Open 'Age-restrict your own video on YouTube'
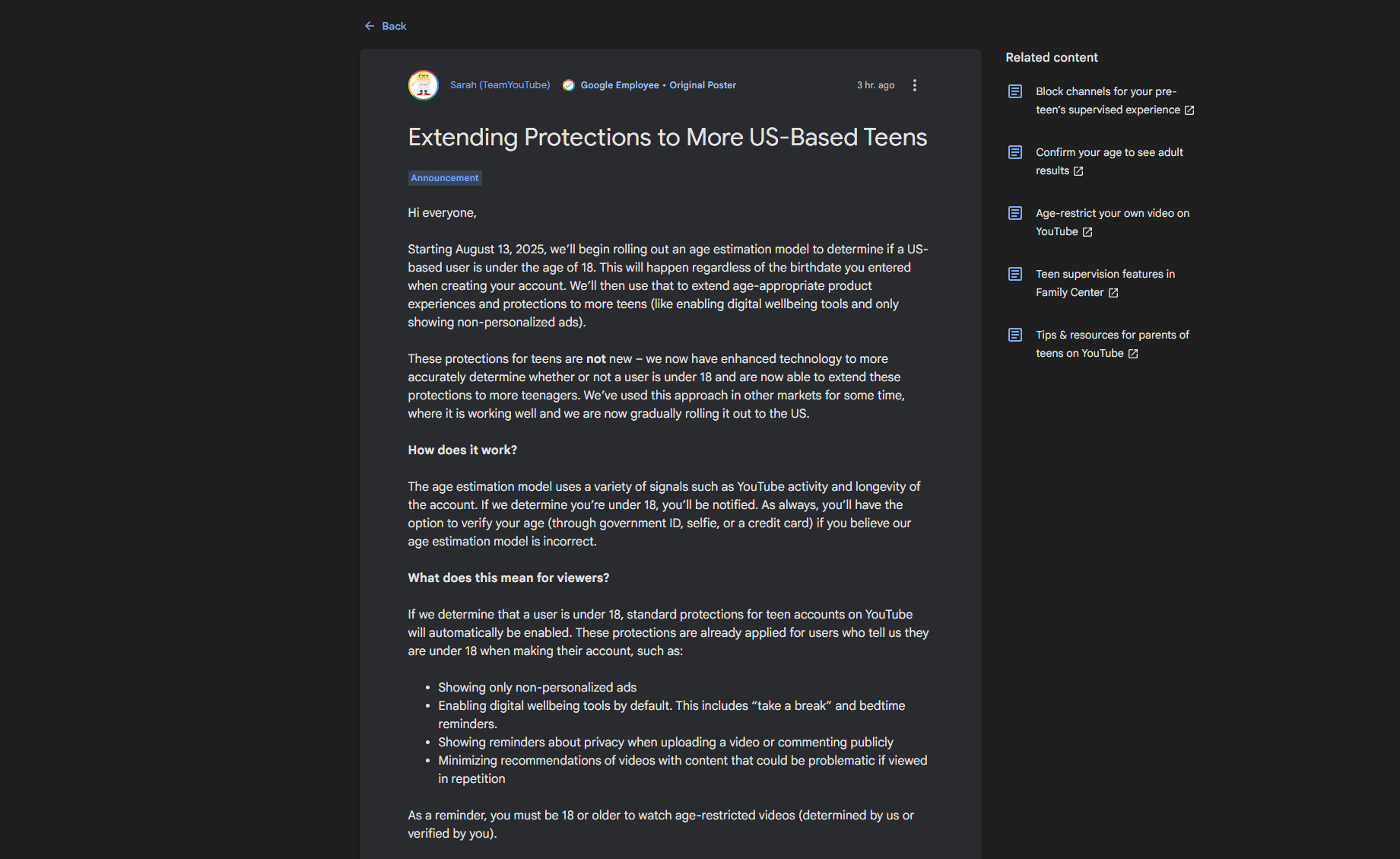 (1112, 213)
